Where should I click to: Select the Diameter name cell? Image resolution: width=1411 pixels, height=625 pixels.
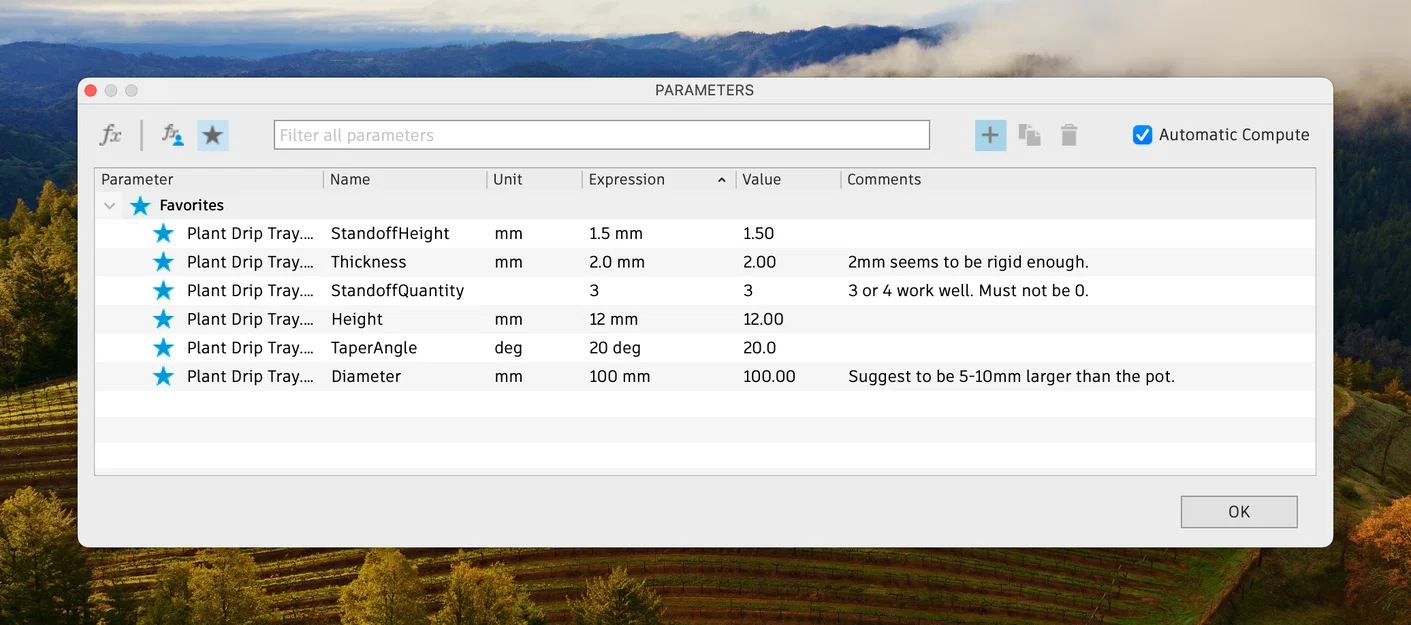tap(366, 376)
